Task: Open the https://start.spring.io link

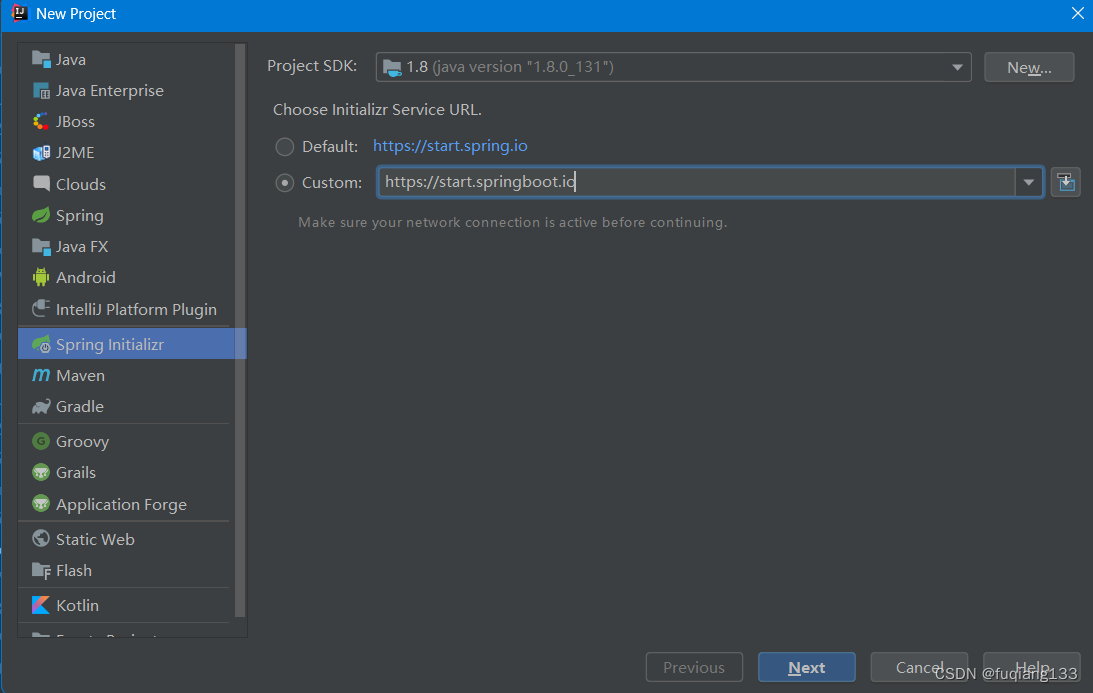Action: 450,146
